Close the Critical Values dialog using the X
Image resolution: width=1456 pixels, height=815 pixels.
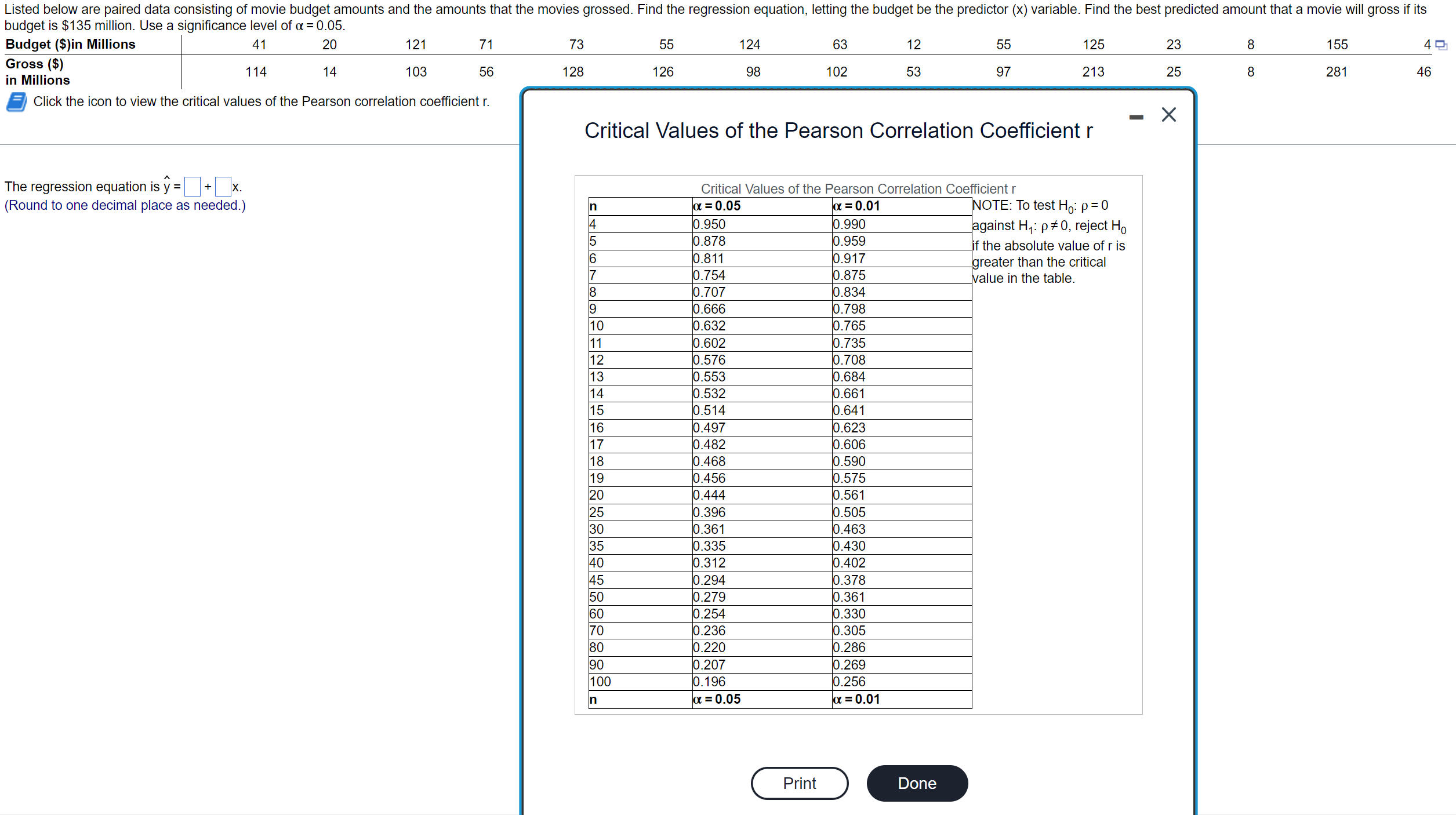point(1168,115)
